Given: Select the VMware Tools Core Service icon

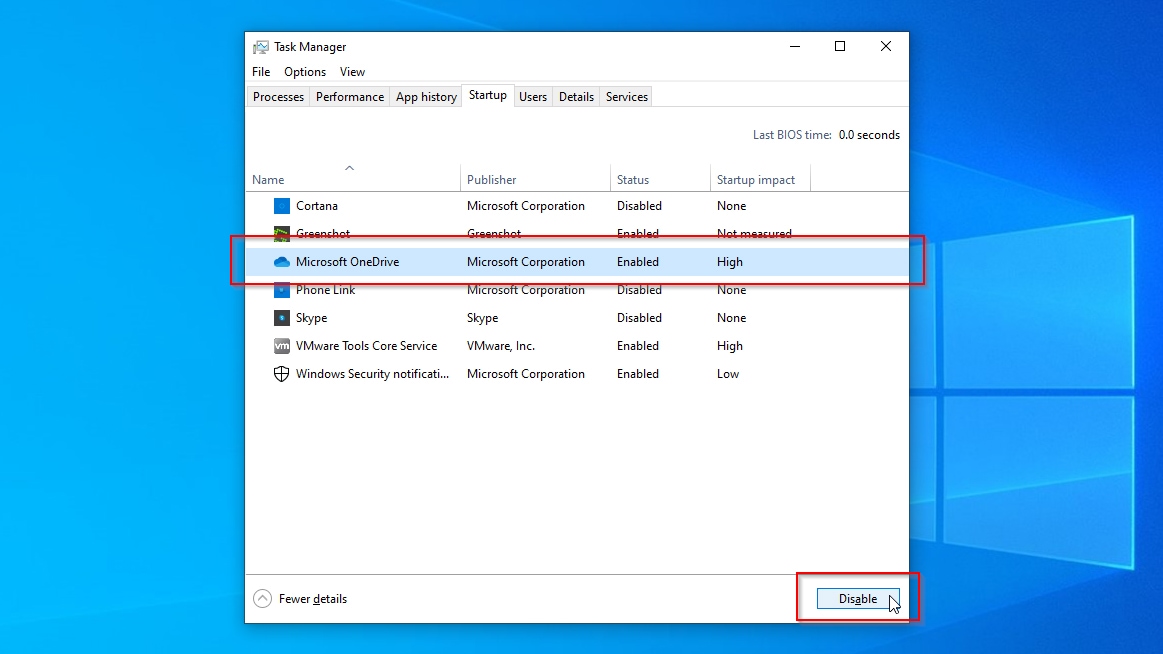Looking at the screenshot, I should (282, 346).
